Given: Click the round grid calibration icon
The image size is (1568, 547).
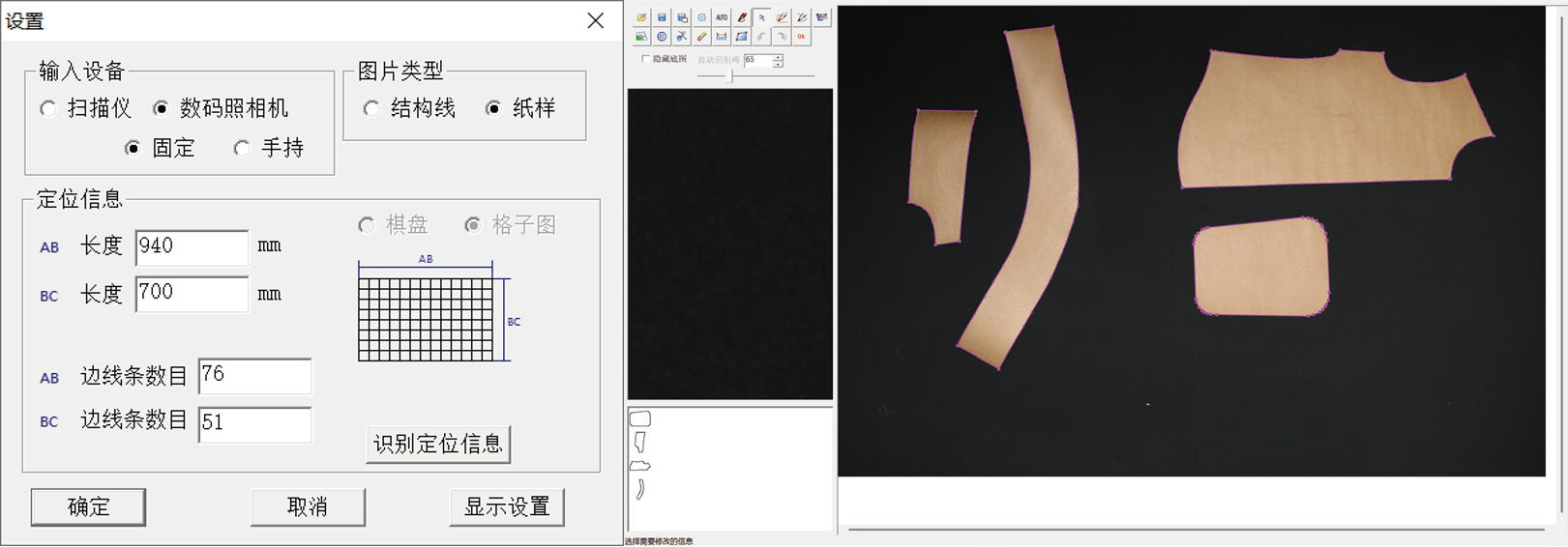Looking at the screenshot, I should pos(662,37).
